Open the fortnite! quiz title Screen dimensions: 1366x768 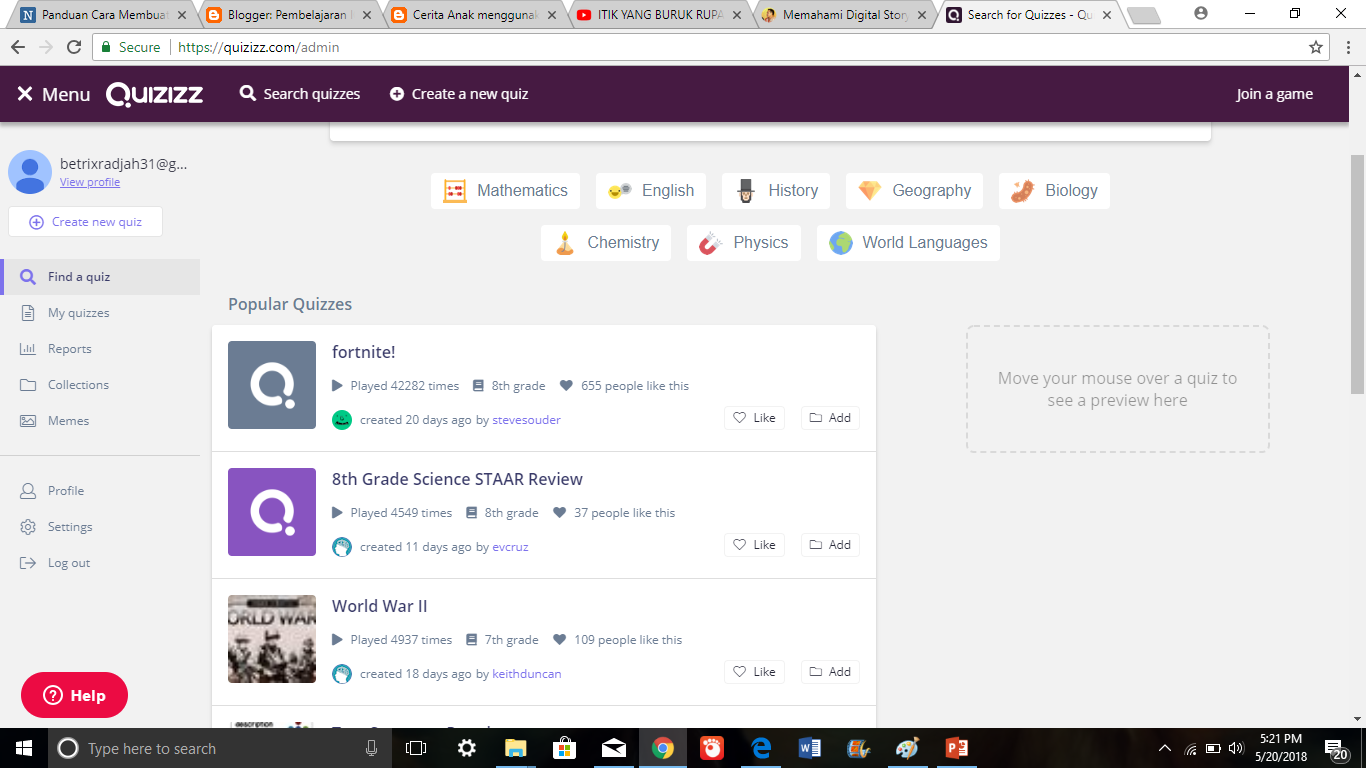click(364, 352)
